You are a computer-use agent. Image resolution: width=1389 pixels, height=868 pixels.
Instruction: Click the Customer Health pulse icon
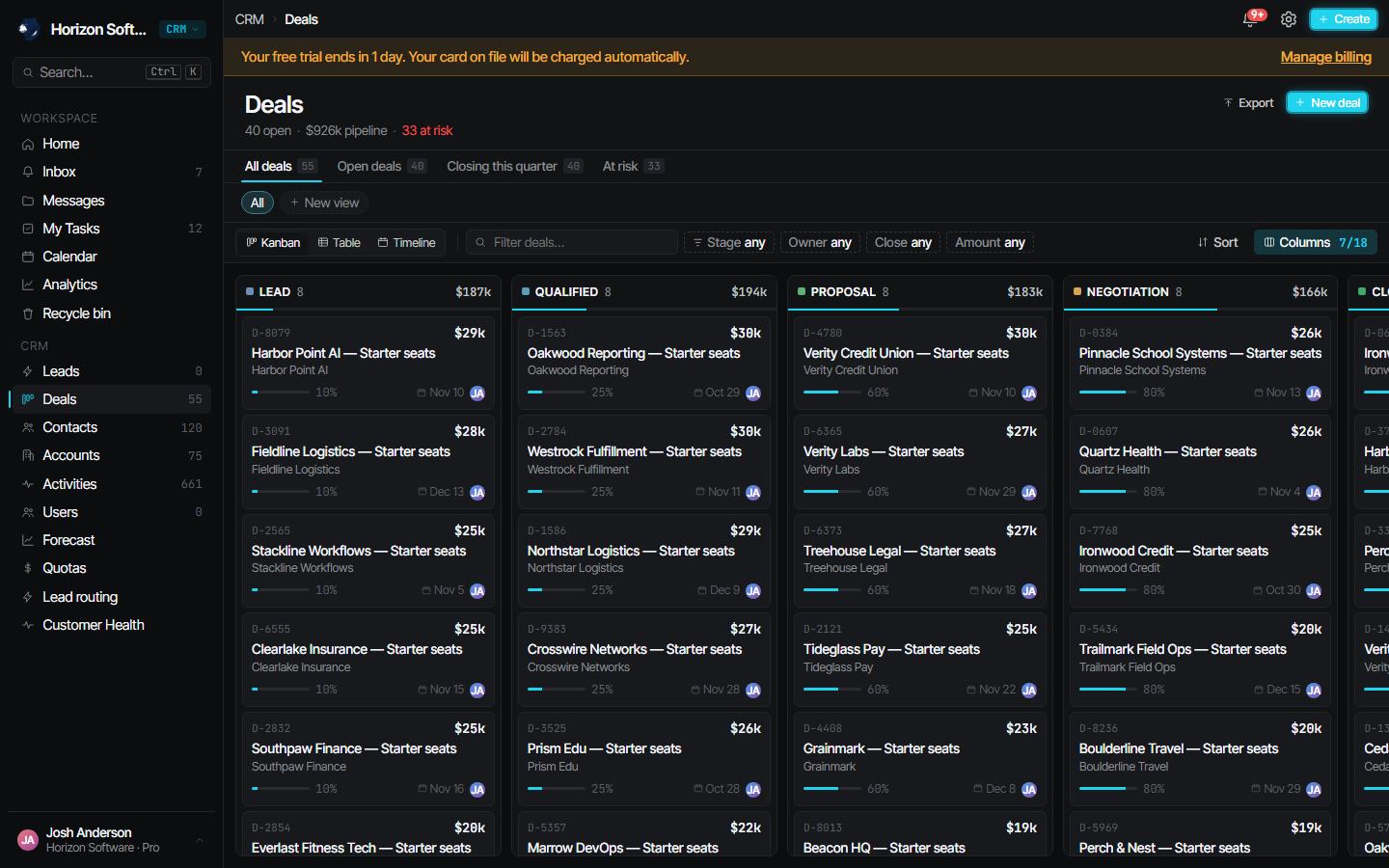[28, 625]
